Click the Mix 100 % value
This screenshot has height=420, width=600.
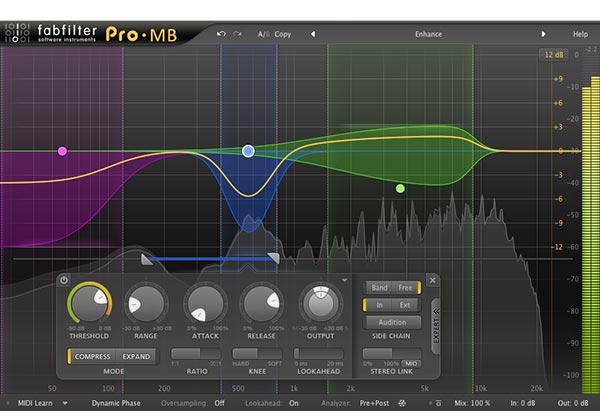point(472,403)
